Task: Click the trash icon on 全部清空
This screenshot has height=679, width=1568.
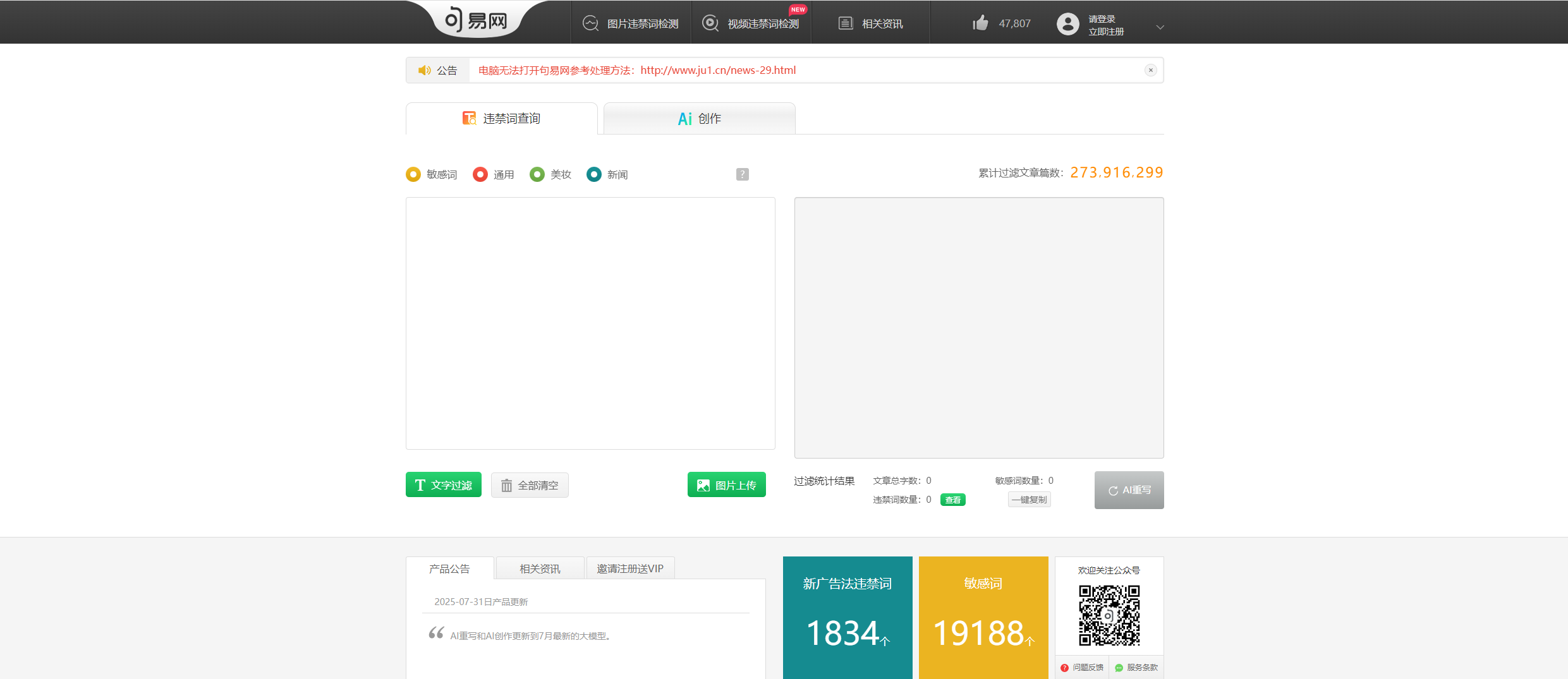Action: click(x=506, y=485)
